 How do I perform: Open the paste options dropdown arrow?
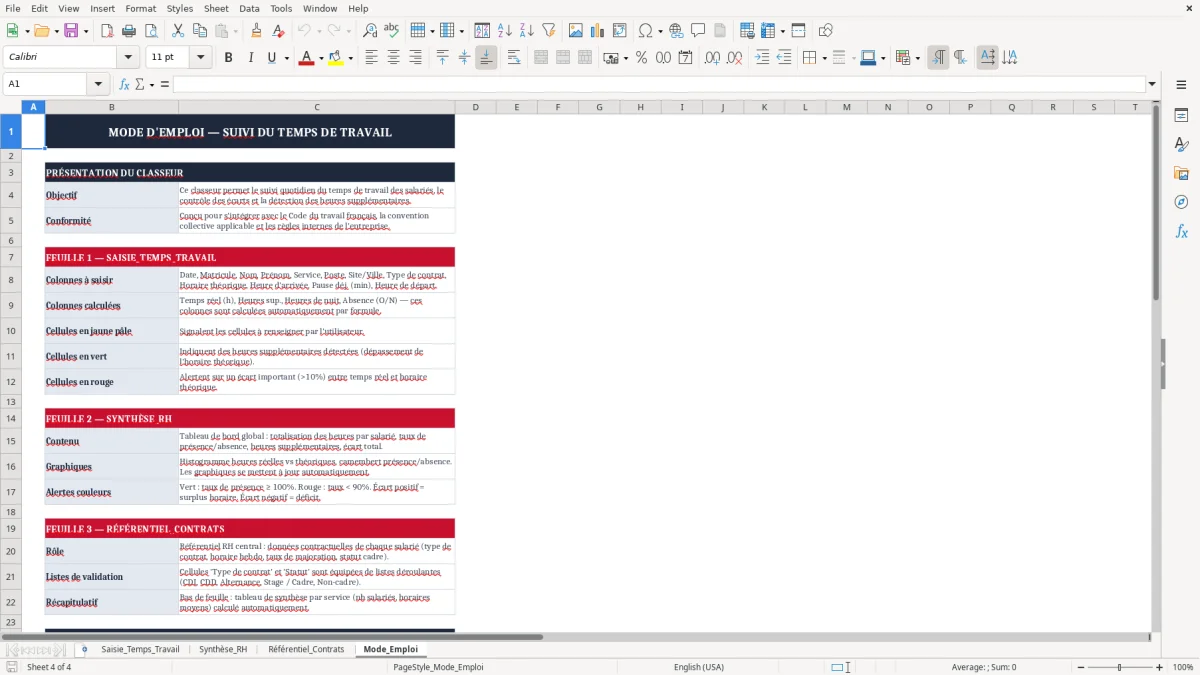click(235, 31)
